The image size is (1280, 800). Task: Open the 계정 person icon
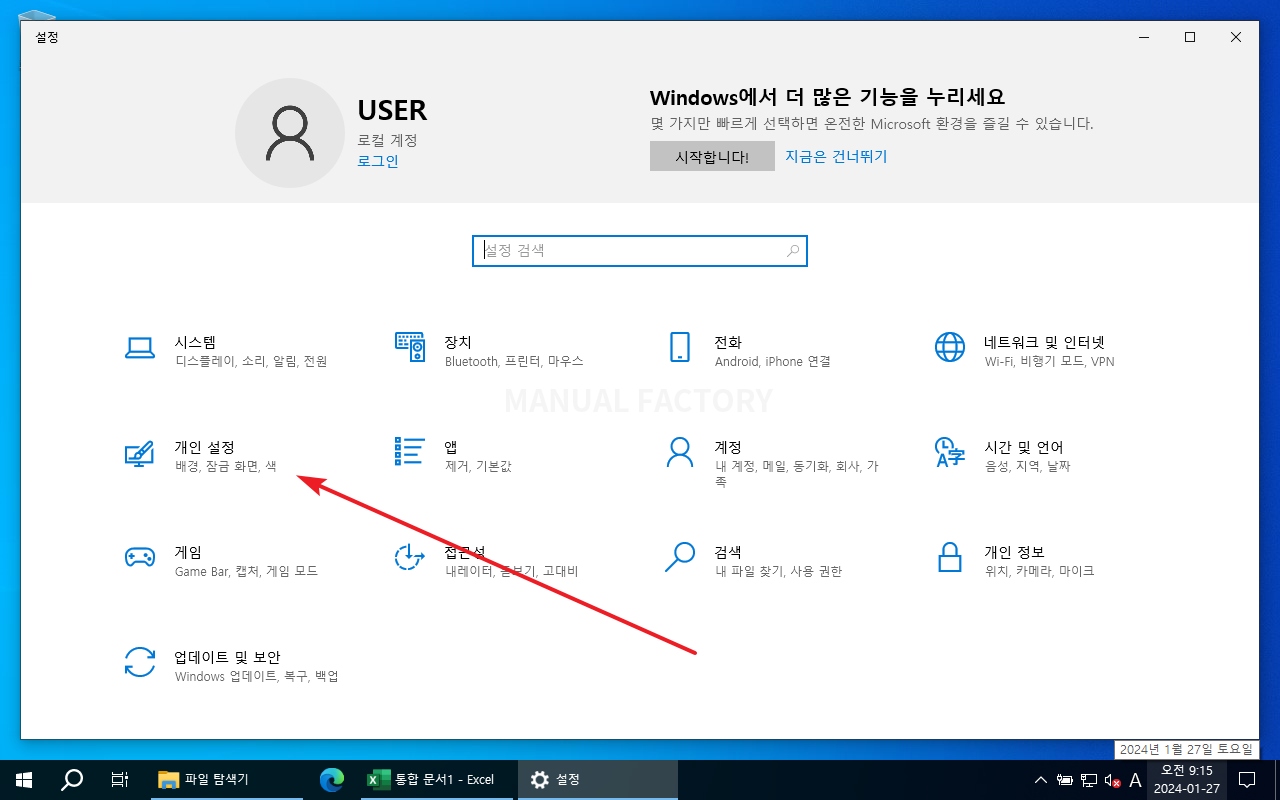(x=680, y=452)
